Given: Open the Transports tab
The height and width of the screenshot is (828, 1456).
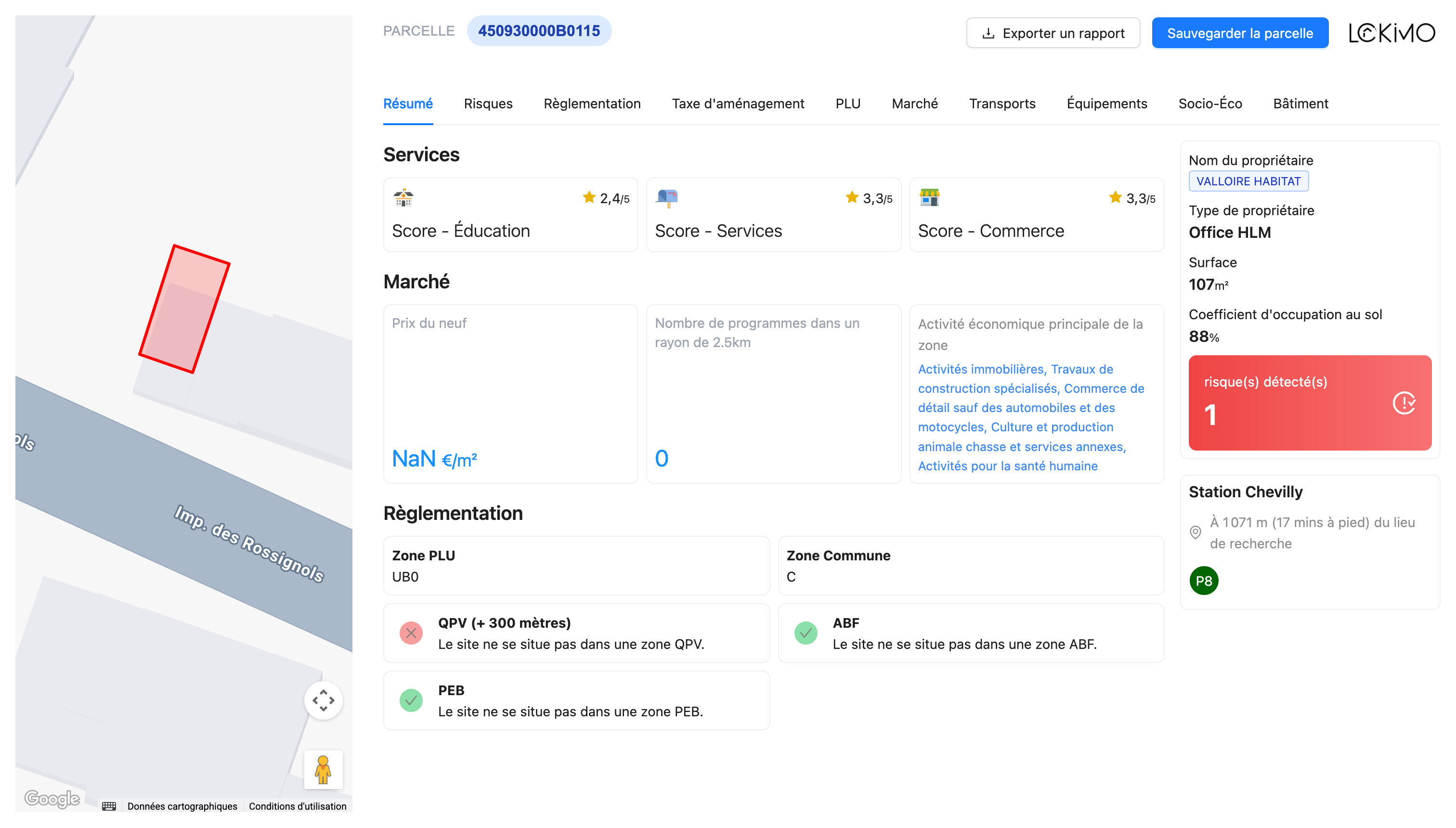Looking at the screenshot, I should click(1002, 103).
